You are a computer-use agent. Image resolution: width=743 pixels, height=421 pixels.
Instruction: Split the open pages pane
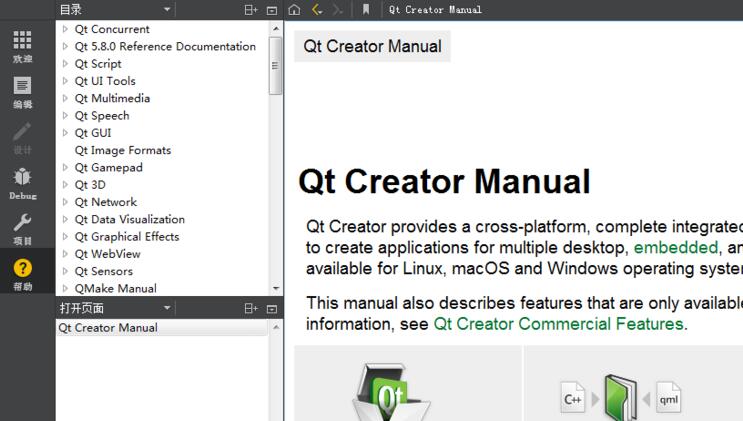click(251, 309)
